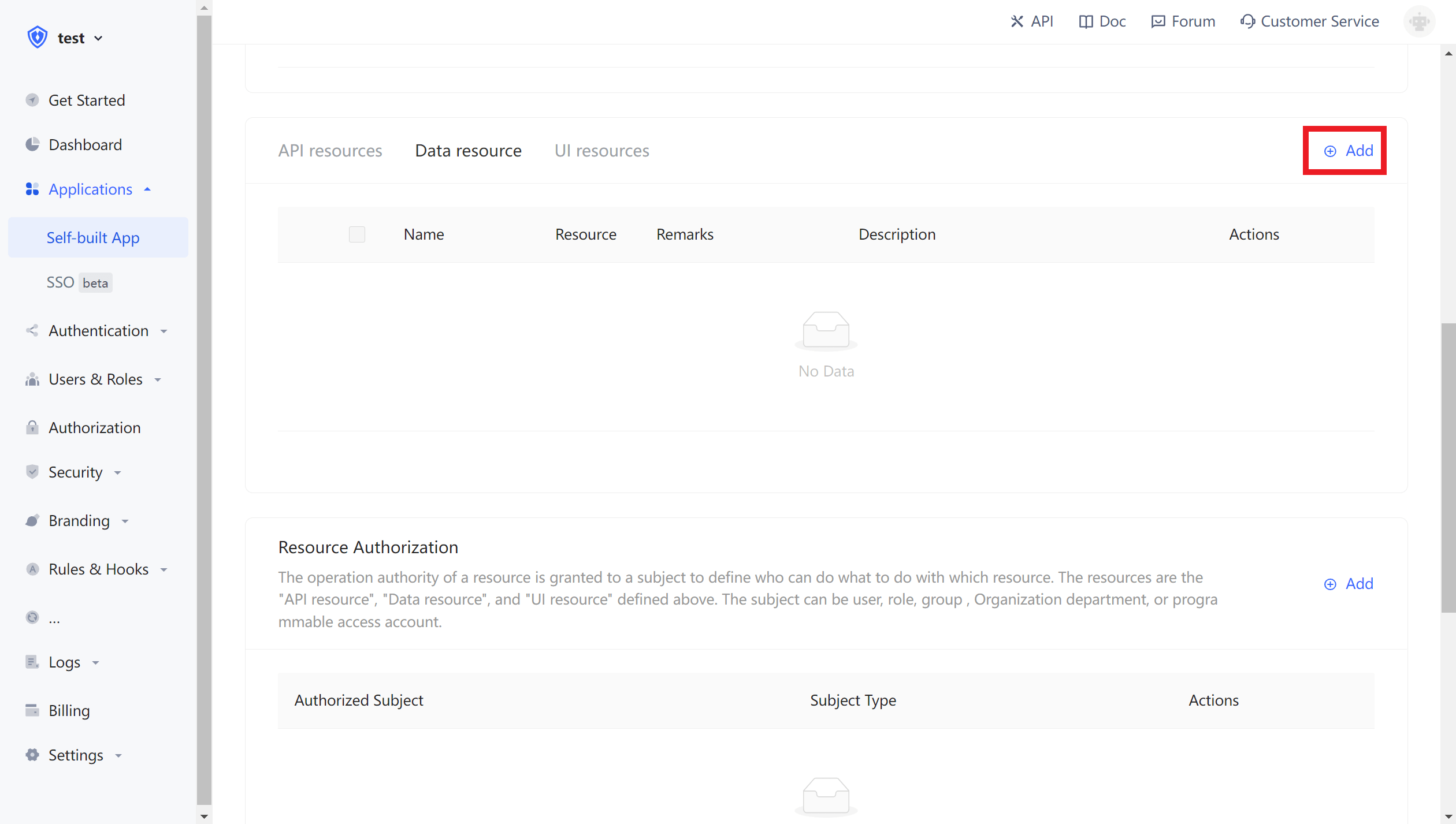Click the main page vertical scrollbar thumb
This screenshot has height=824, width=1456.
(1448, 468)
